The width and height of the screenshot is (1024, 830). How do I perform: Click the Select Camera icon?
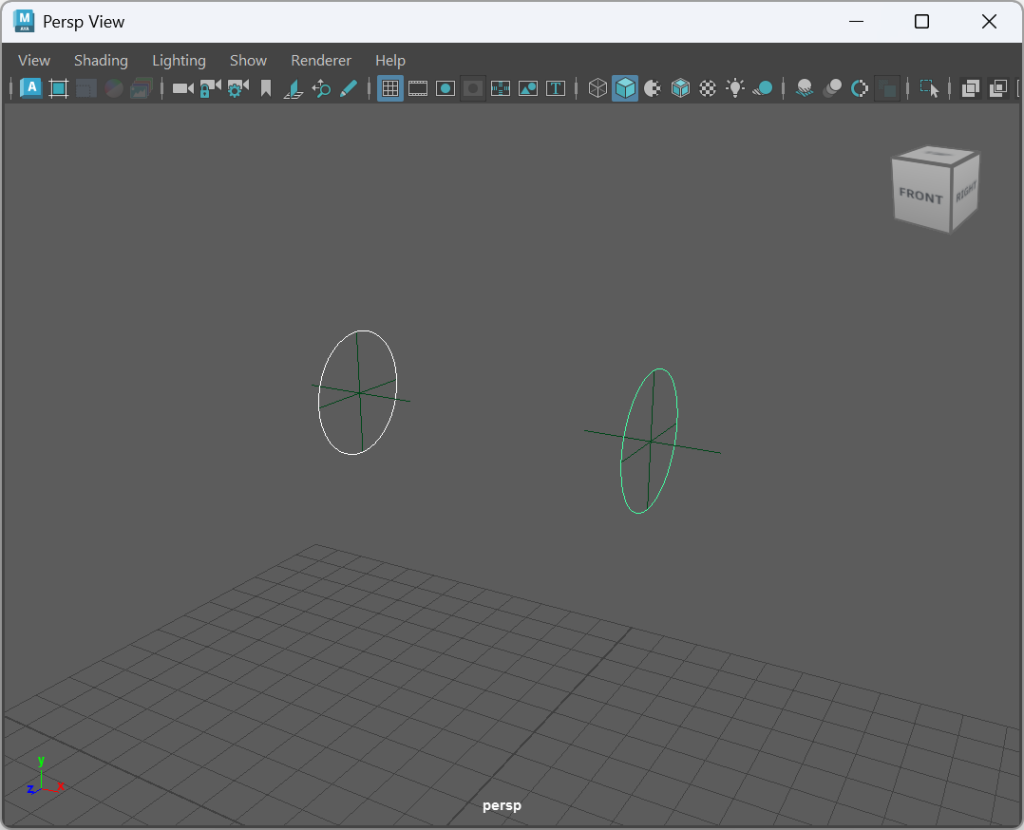[182, 89]
